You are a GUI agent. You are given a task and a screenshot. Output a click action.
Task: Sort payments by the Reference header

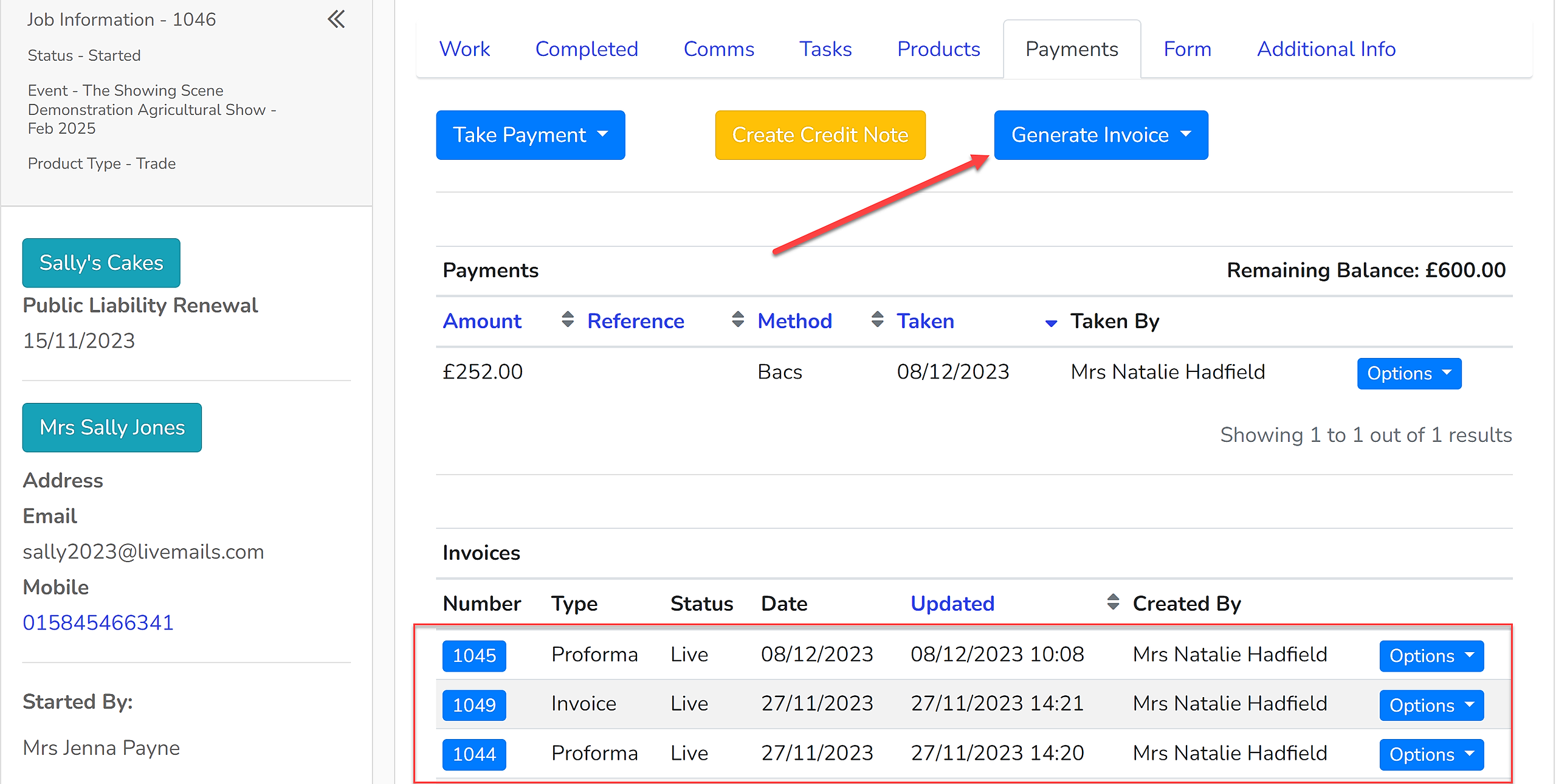click(x=635, y=320)
